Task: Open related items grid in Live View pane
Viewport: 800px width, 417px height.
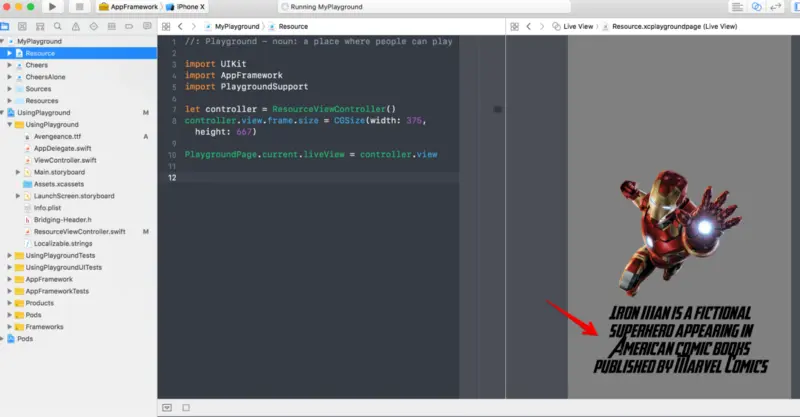Action: coord(514,27)
